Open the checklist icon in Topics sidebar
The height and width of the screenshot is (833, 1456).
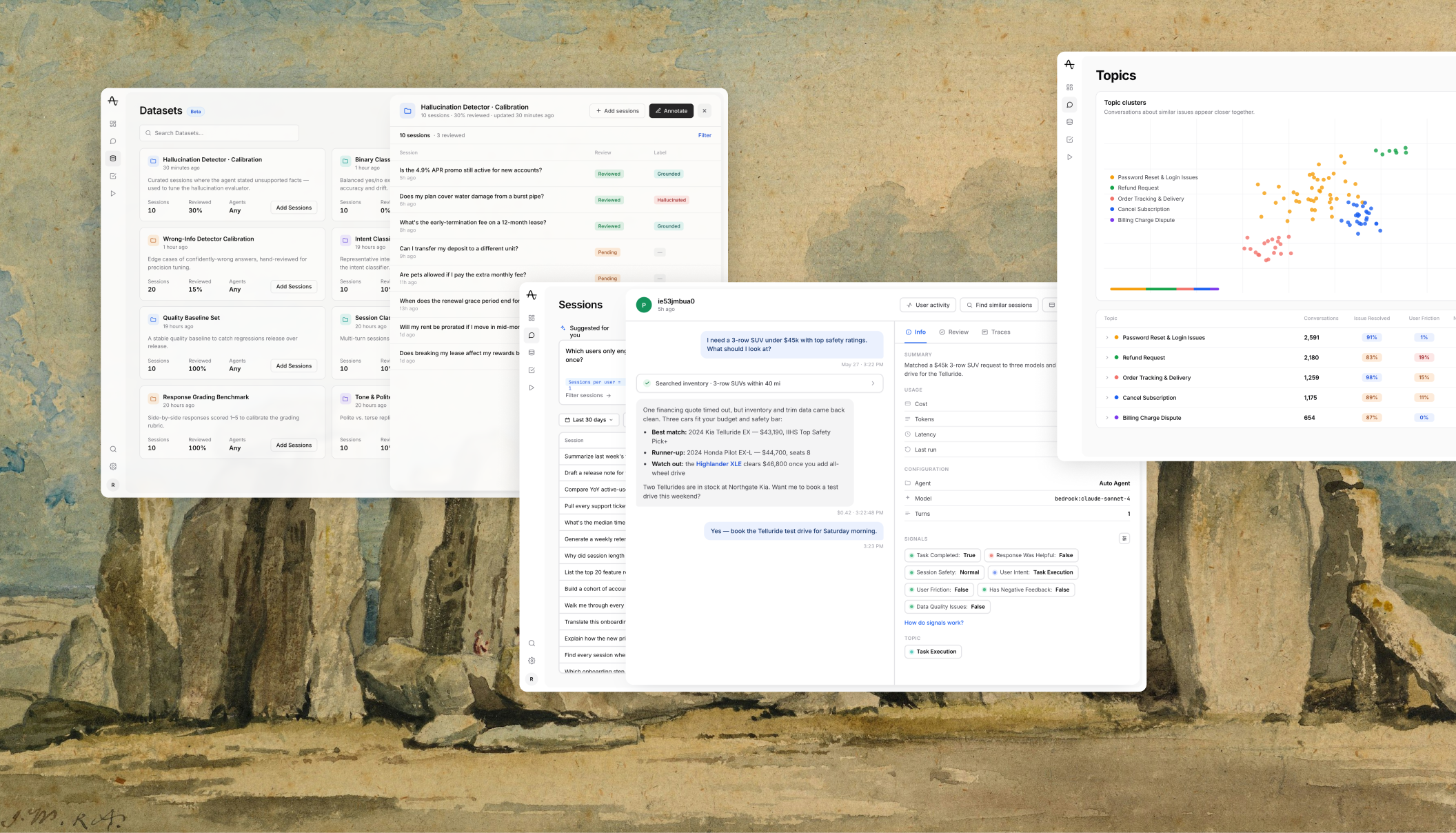[1069, 140]
